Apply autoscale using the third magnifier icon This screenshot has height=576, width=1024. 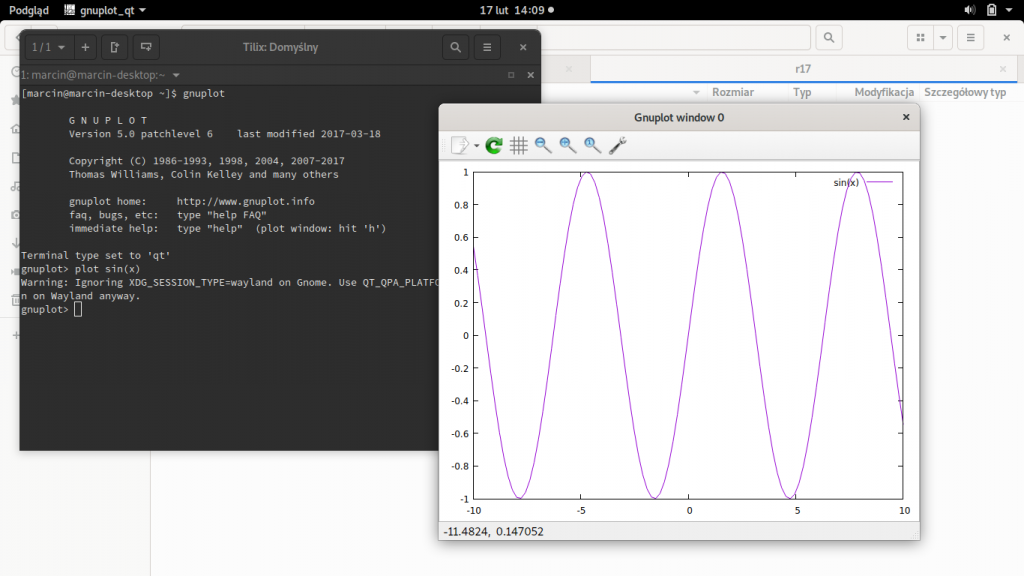(592, 146)
